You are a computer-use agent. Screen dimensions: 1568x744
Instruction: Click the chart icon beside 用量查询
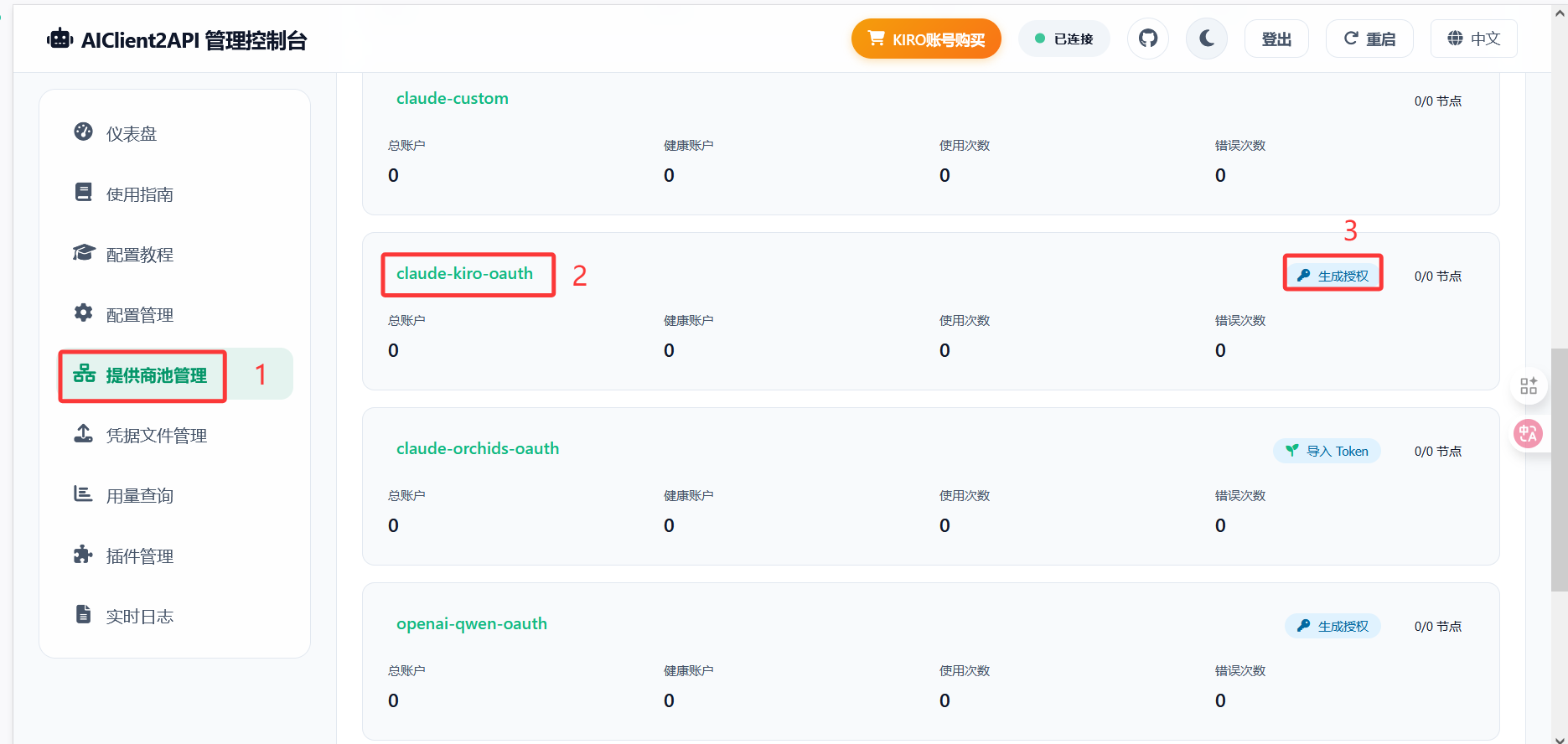click(x=84, y=493)
